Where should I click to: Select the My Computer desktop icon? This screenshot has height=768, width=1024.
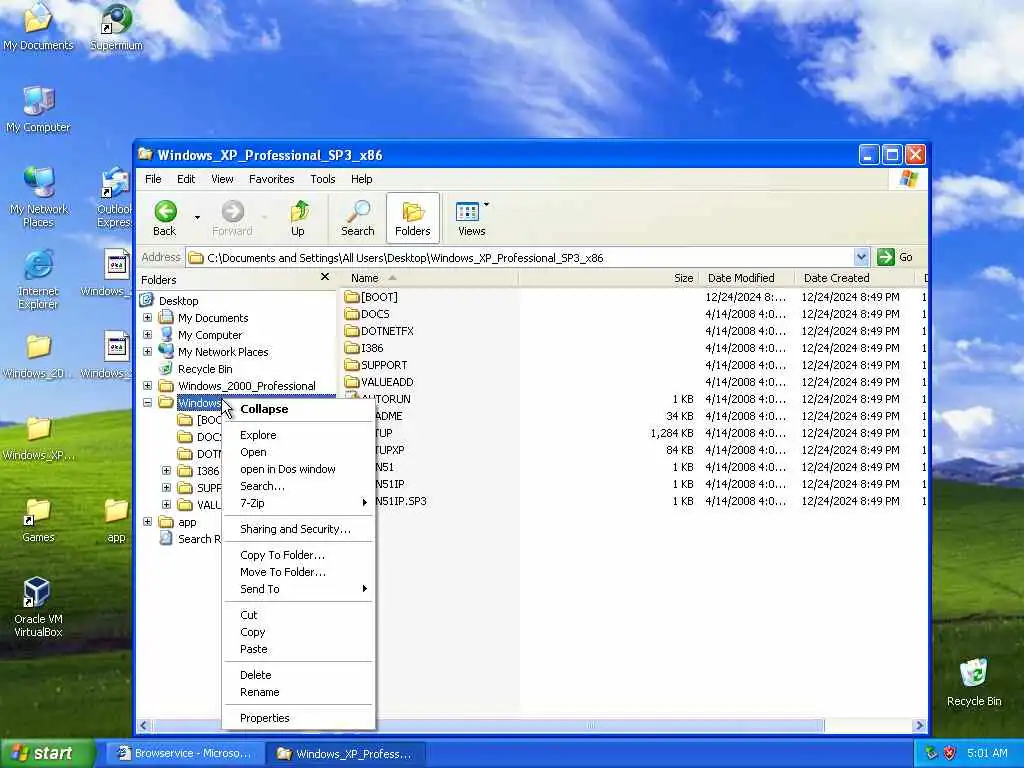pyautogui.click(x=38, y=110)
